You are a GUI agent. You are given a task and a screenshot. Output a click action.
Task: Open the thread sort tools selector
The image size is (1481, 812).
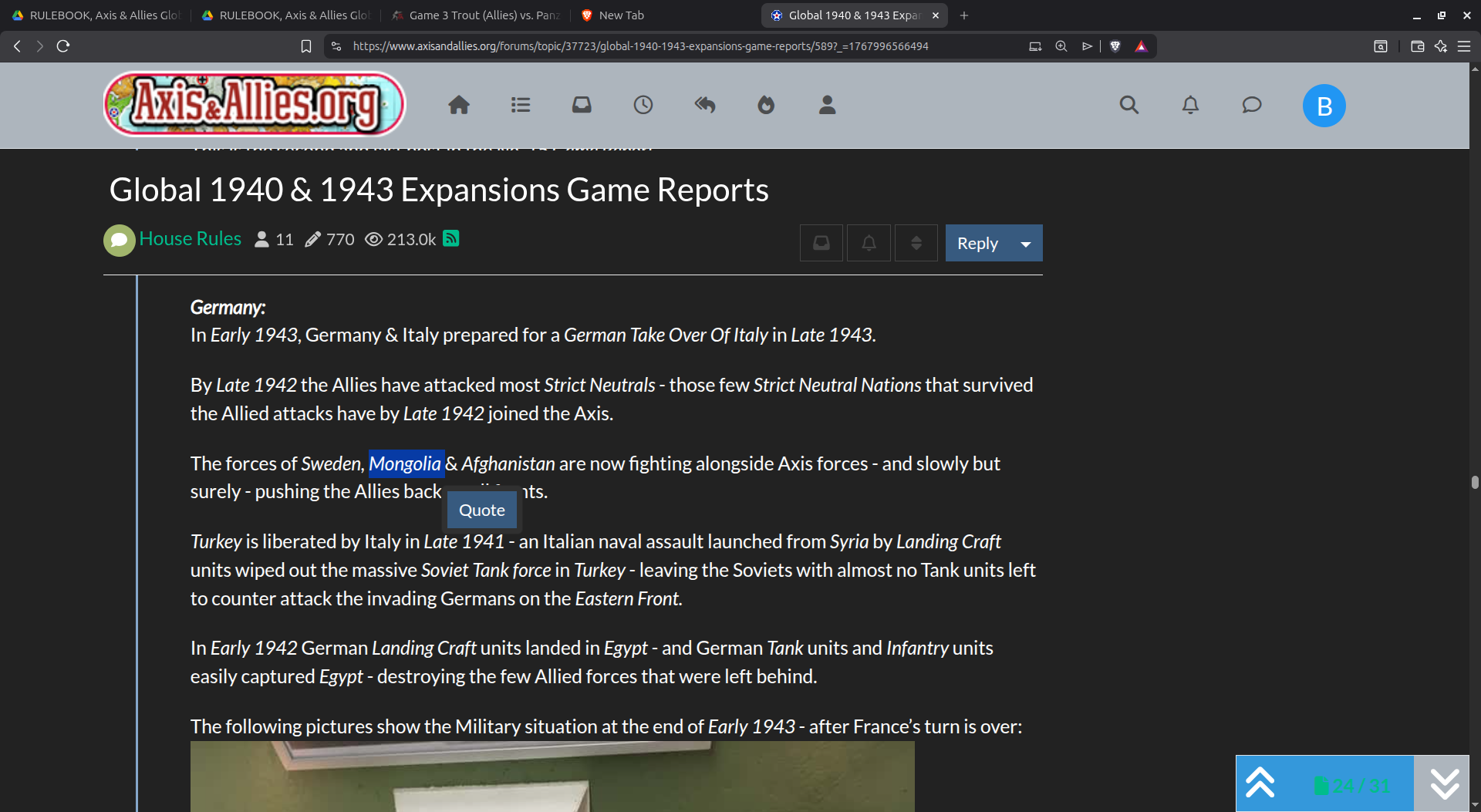916,242
